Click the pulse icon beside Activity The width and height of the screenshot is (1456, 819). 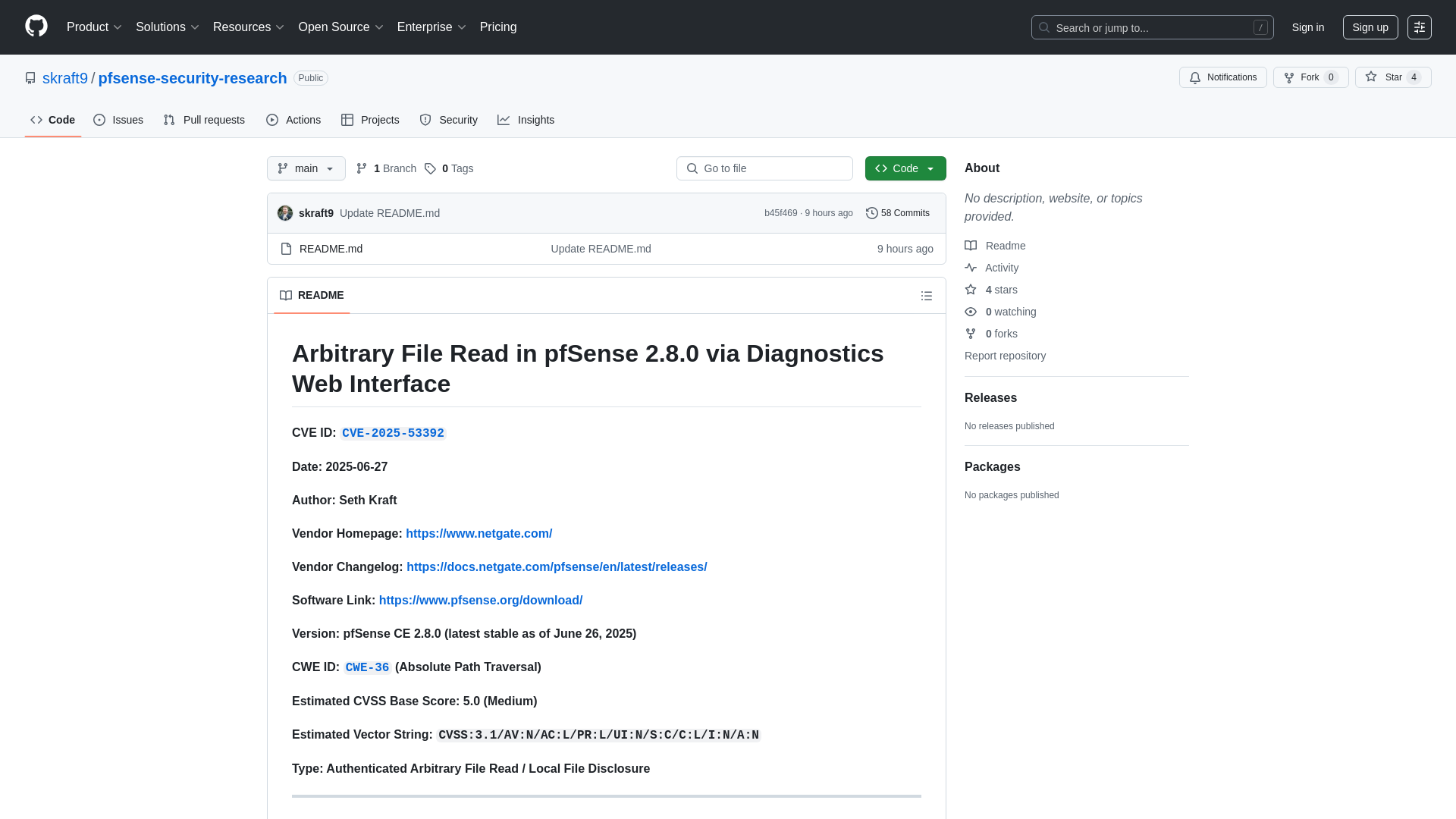point(971,268)
